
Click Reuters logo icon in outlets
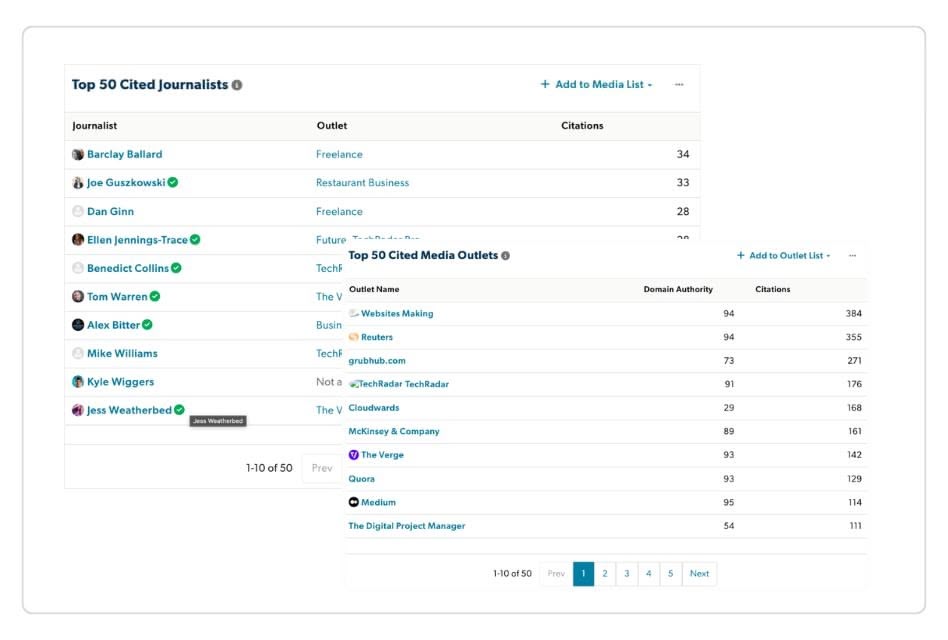coord(354,337)
